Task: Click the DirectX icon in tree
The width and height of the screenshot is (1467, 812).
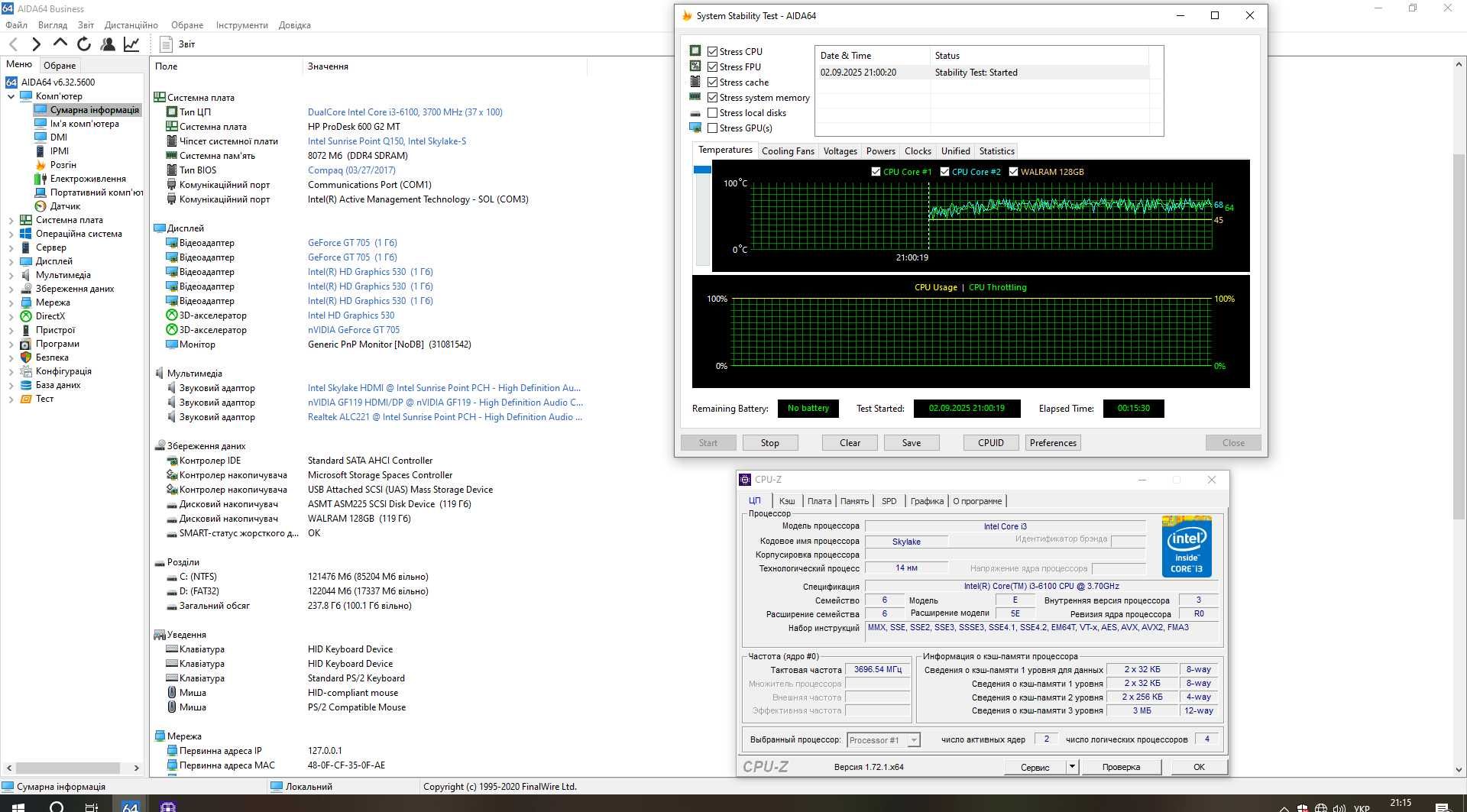Action: 26,316
